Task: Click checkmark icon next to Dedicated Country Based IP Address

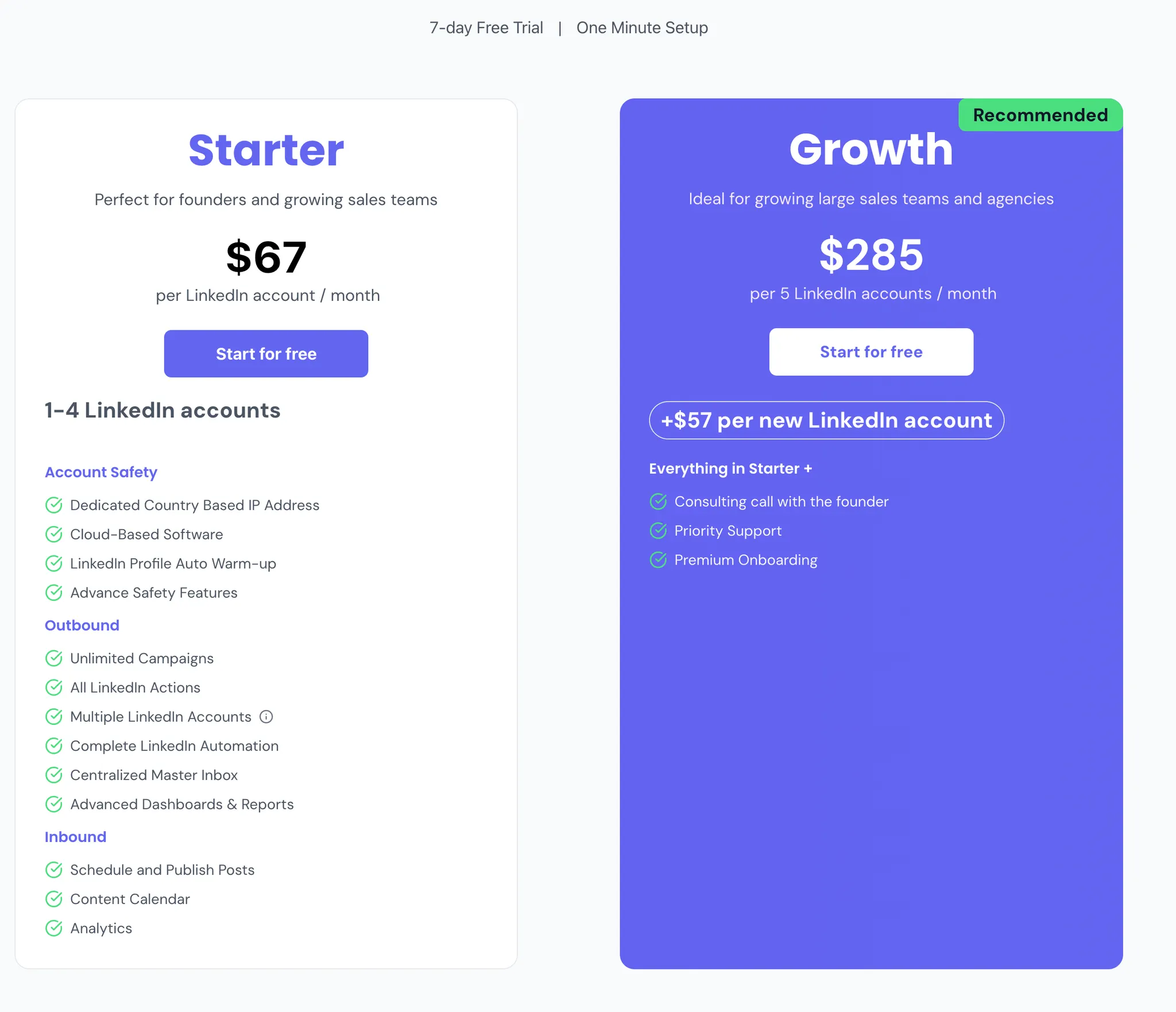Action: tap(54, 505)
